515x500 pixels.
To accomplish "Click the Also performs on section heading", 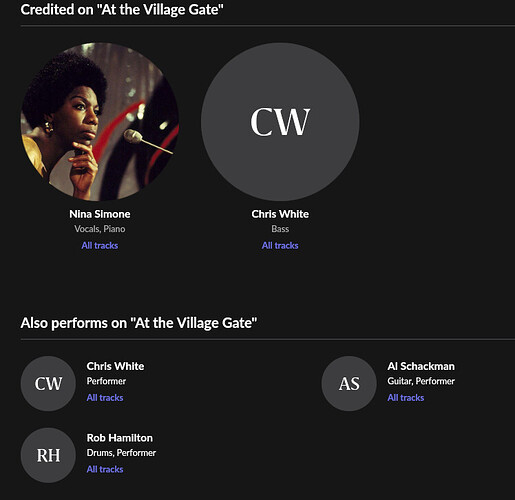I will point(139,323).
